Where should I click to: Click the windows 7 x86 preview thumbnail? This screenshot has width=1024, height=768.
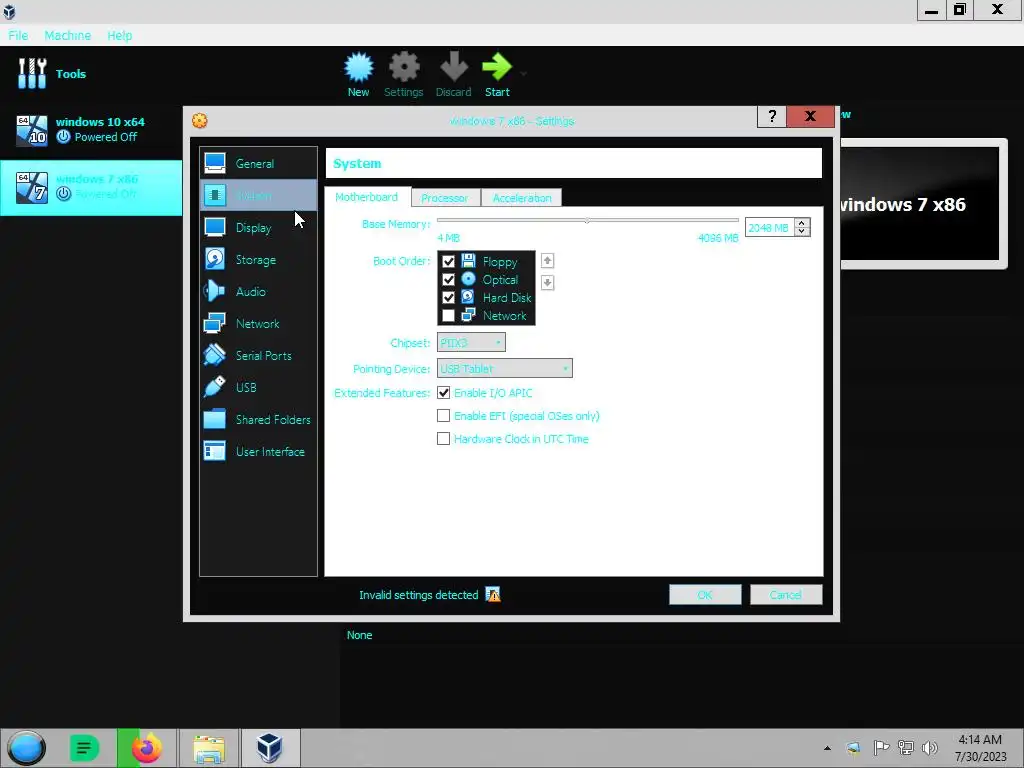(920, 203)
